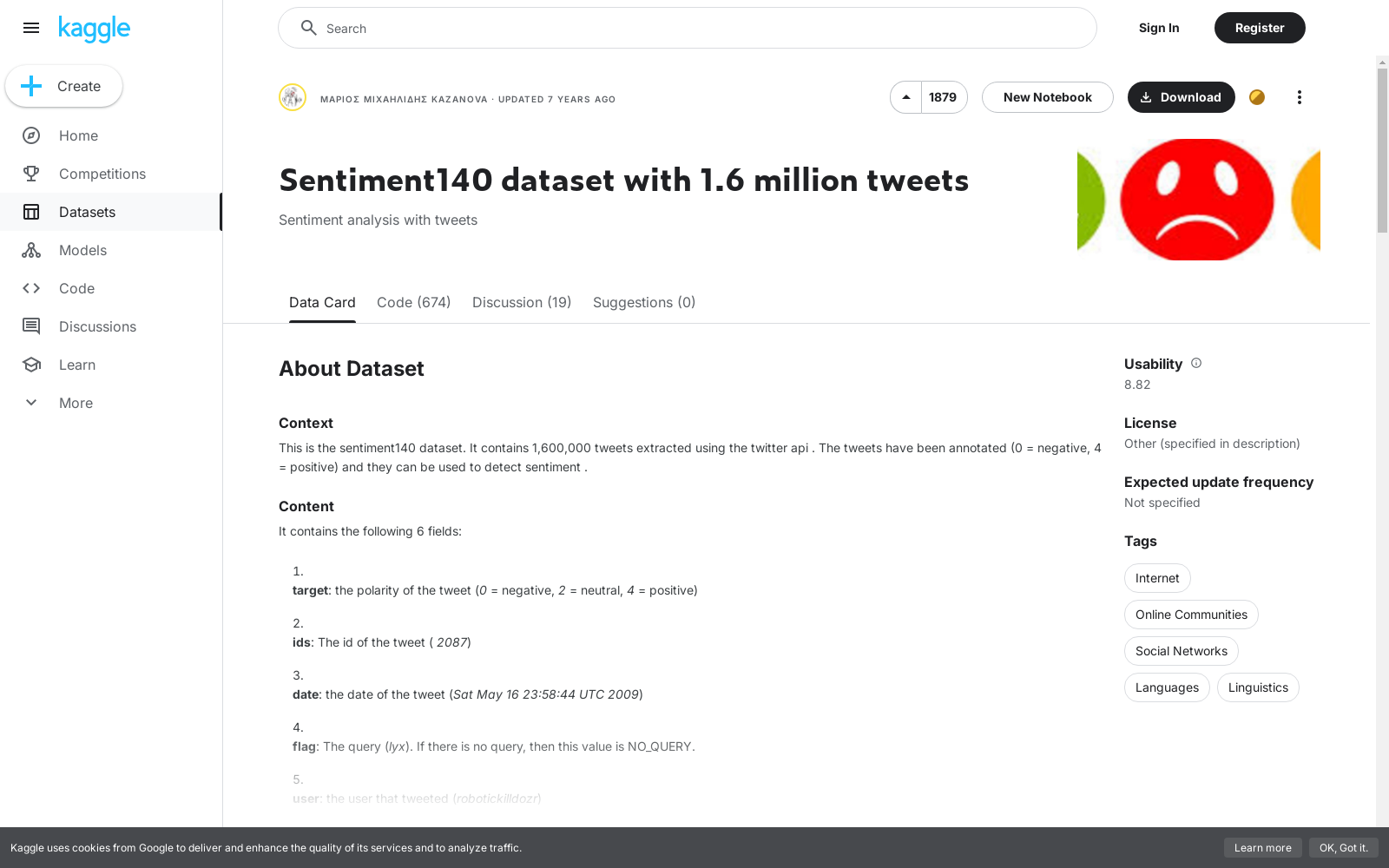Click the usability score 8.82
This screenshot has height=868, width=1389.
(x=1137, y=385)
